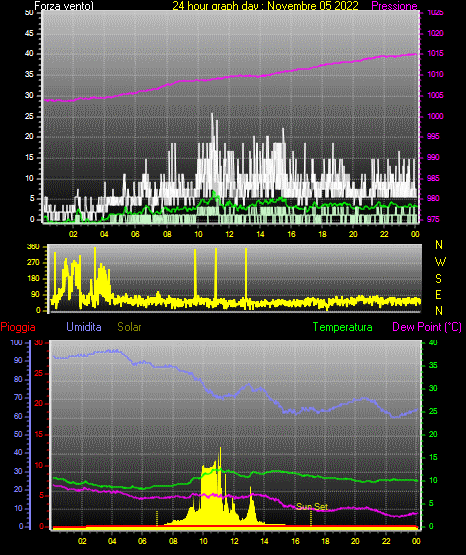Click the Temperatura legend label

pyautogui.click(x=342, y=327)
